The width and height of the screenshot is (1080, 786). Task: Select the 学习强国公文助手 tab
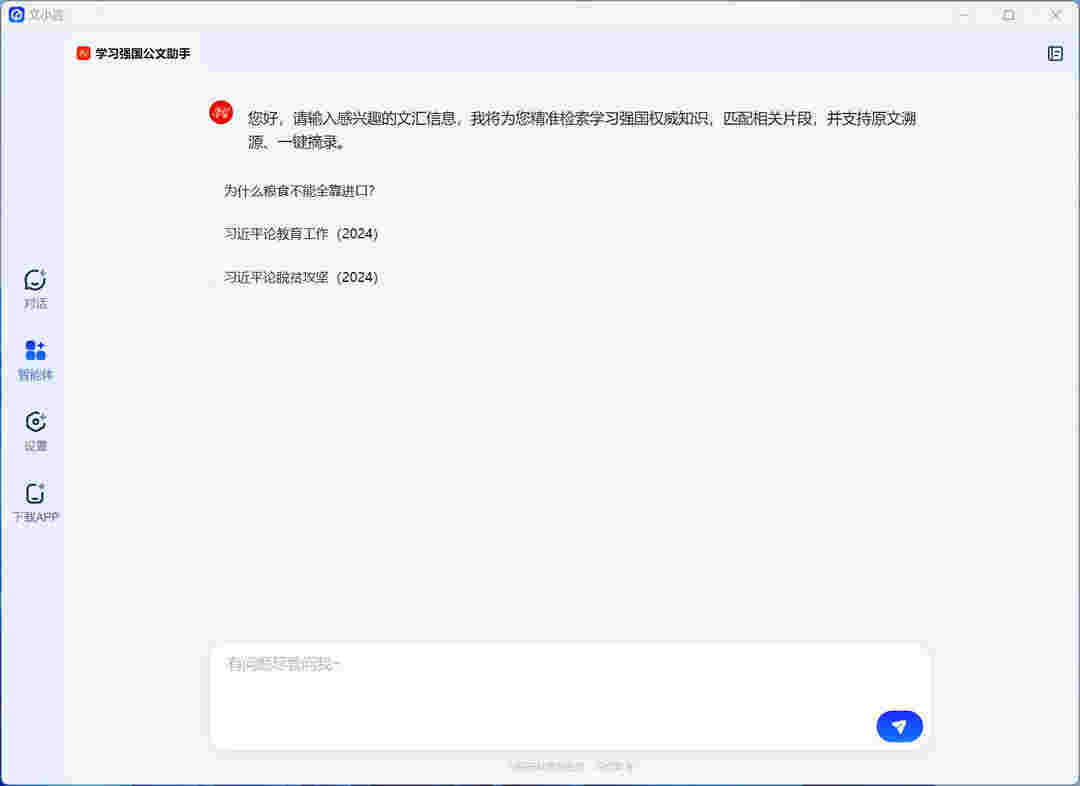point(134,54)
